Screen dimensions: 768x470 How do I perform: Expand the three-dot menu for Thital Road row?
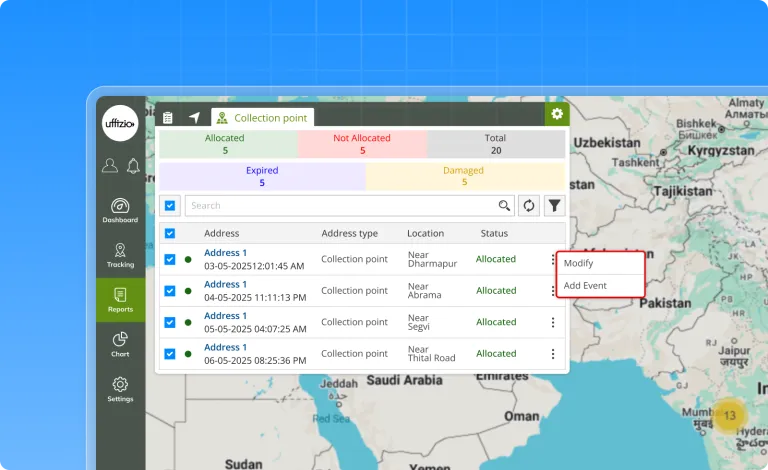(552, 354)
